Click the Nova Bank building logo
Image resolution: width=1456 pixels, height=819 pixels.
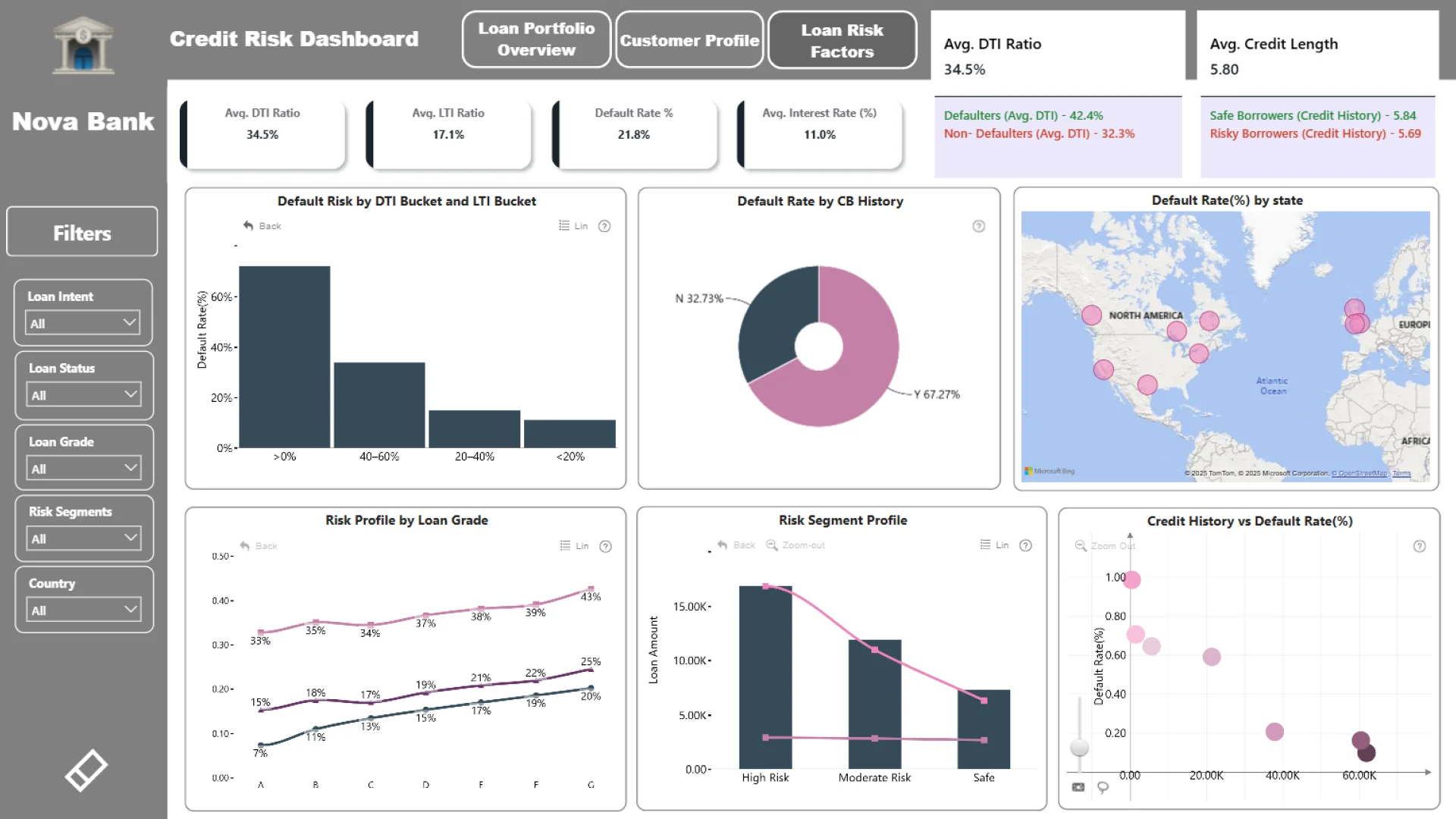[83, 45]
